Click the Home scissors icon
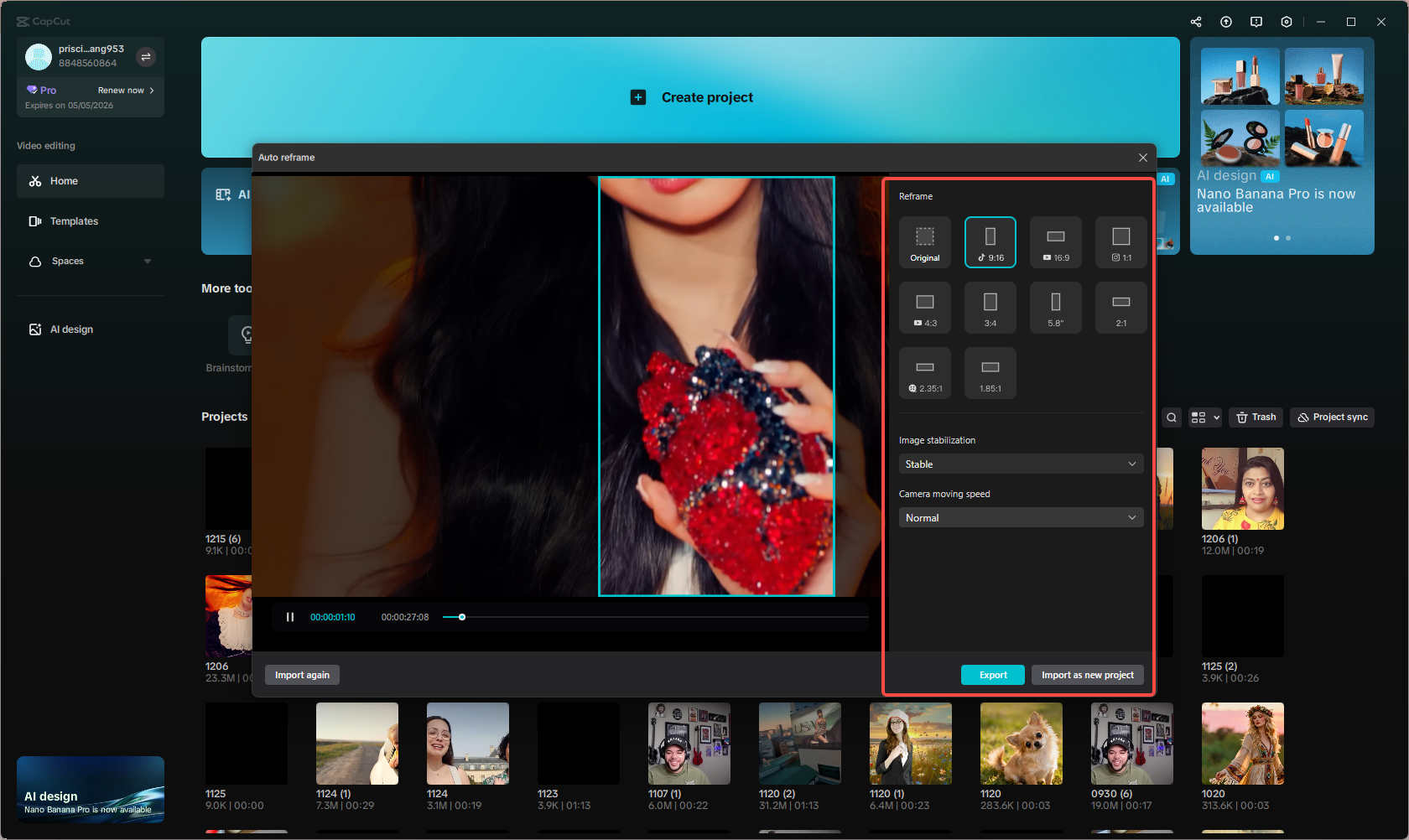 (35, 181)
